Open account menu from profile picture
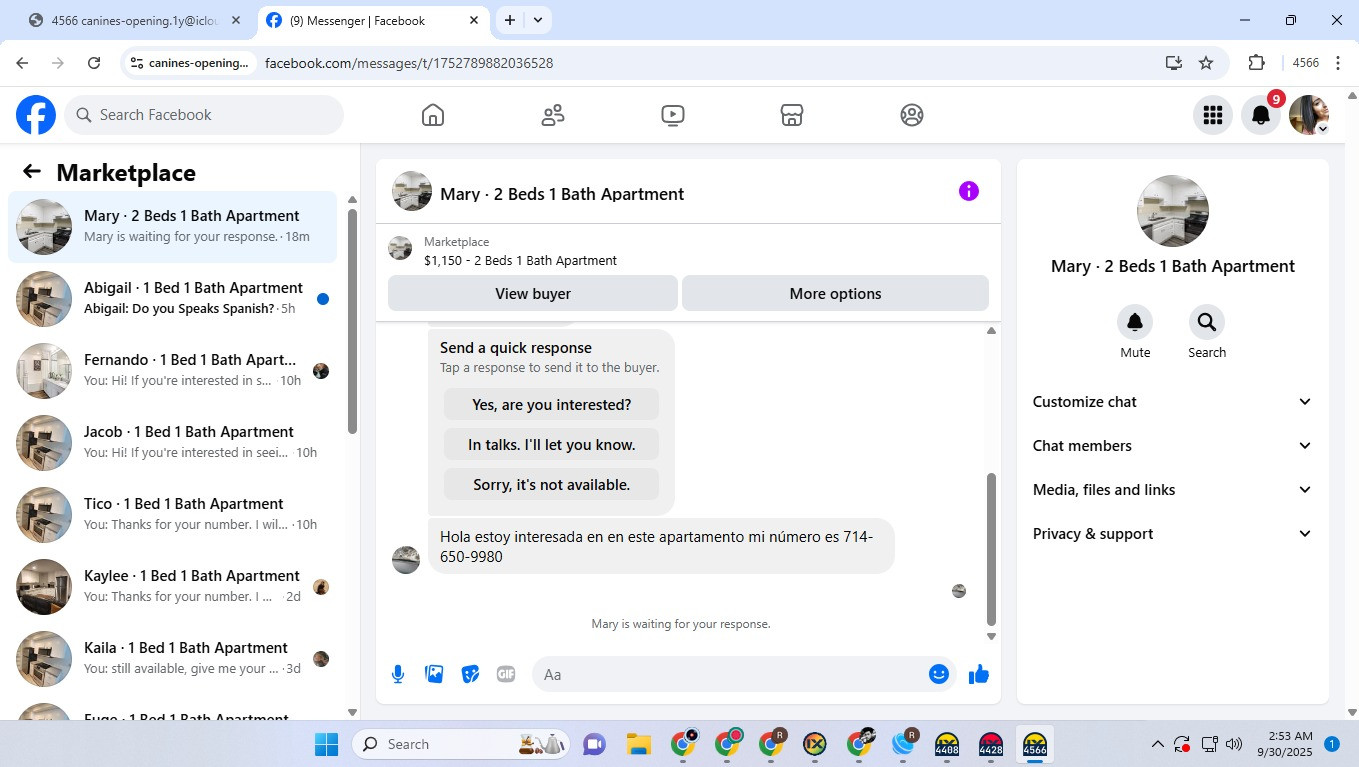The height and width of the screenshot is (767, 1359). point(1309,115)
